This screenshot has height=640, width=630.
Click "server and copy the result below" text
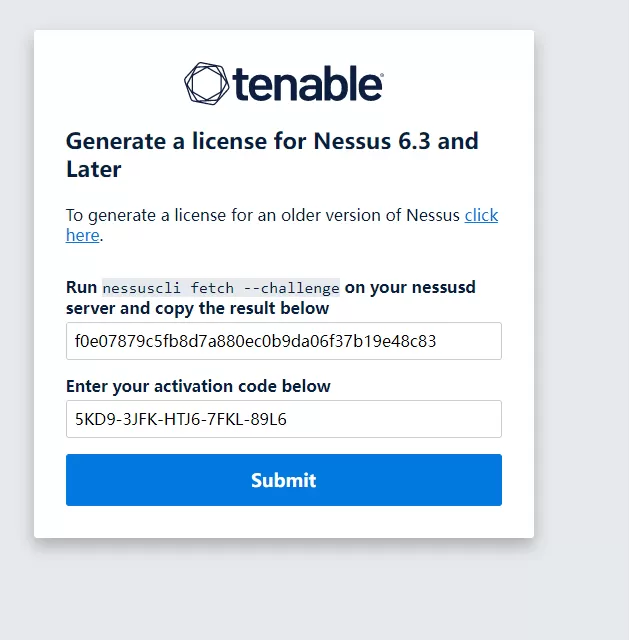point(197,309)
